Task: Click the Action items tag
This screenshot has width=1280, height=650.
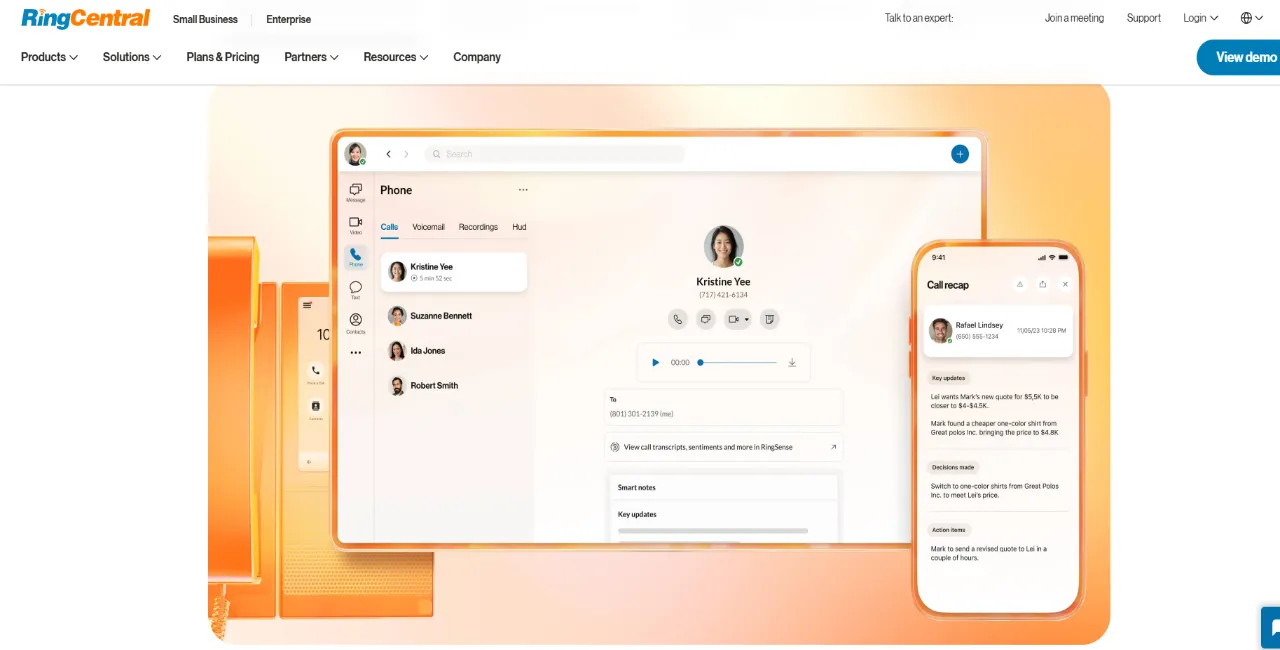Action: click(x=949, y=530)
